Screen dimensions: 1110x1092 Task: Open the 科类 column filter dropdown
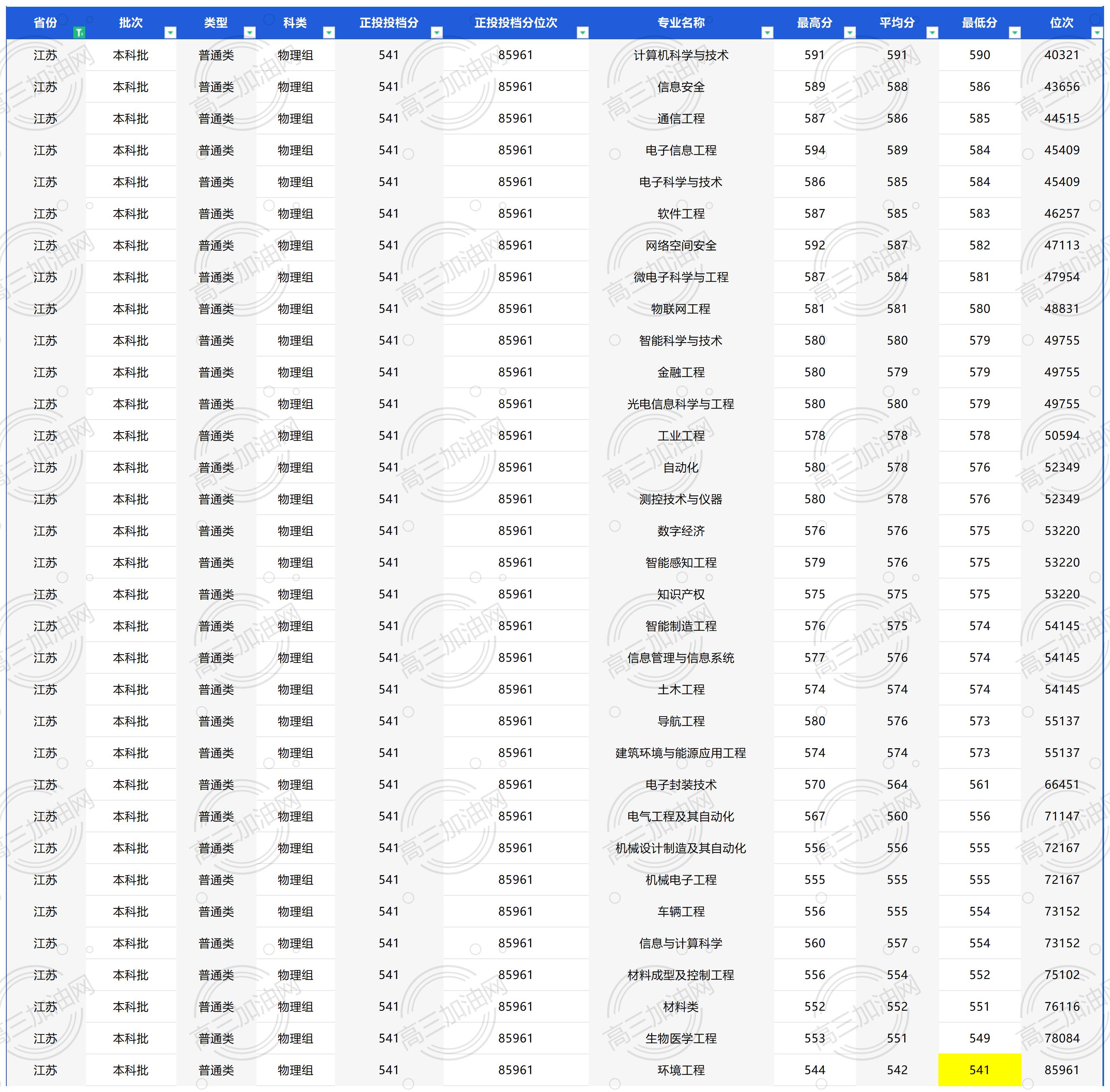coord(329,33)
